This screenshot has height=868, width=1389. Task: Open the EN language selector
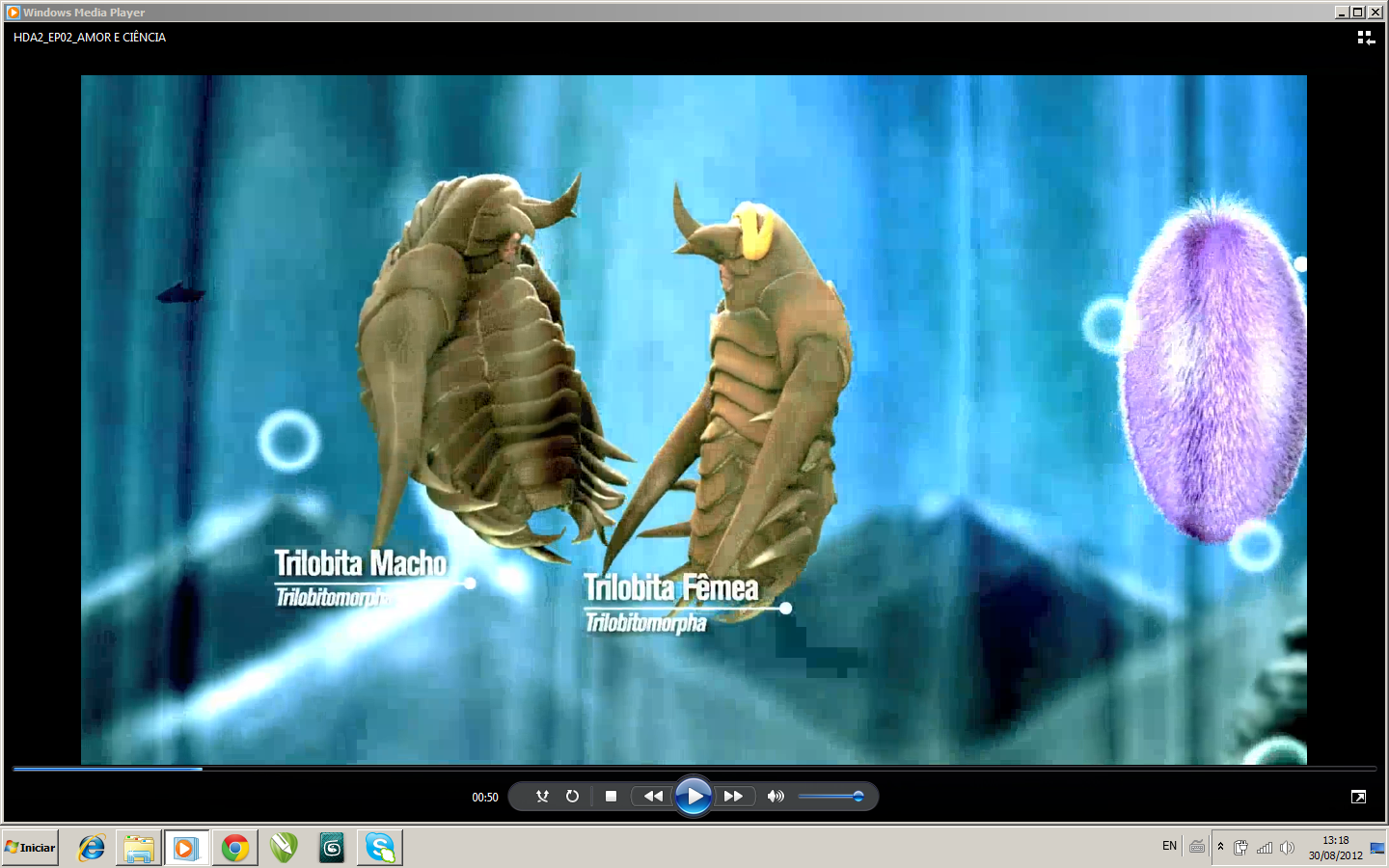coord(1169,847)
